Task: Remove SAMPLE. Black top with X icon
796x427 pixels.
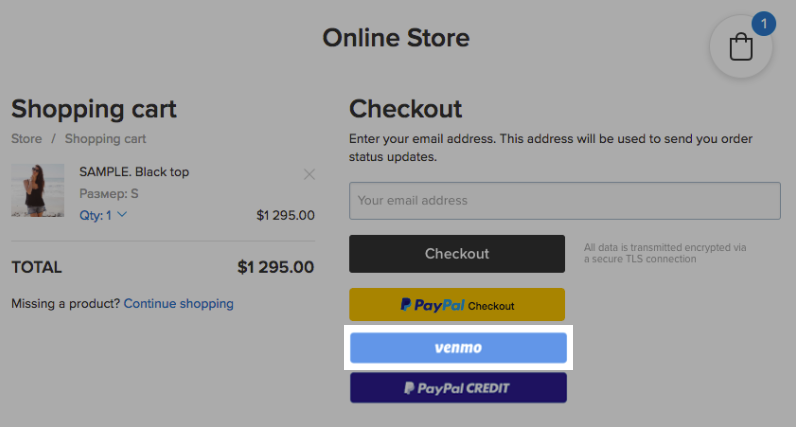Action: coord(309,175)
